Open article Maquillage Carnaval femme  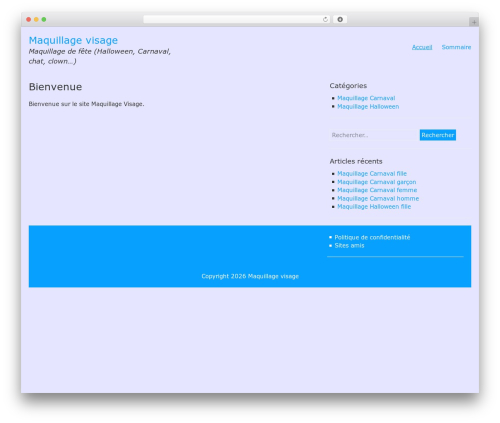coord(377,190)
